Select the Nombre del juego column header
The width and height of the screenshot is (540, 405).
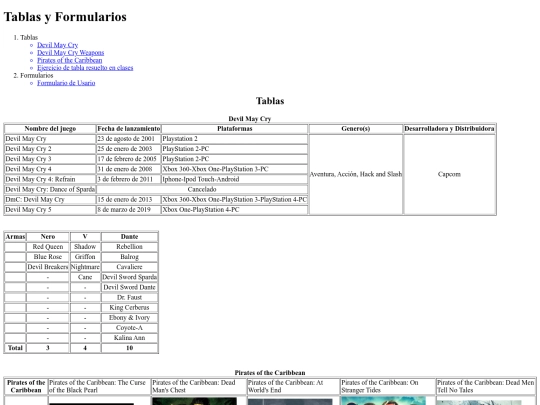(50, 129)
